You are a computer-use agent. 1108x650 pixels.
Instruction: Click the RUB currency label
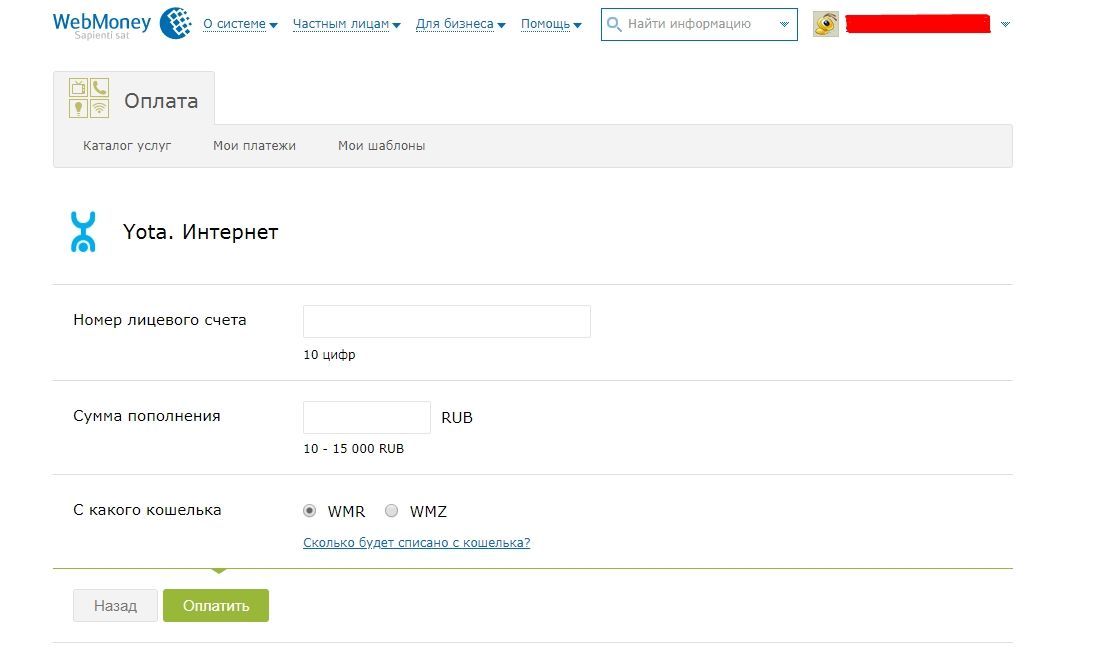tap(456, 418)
